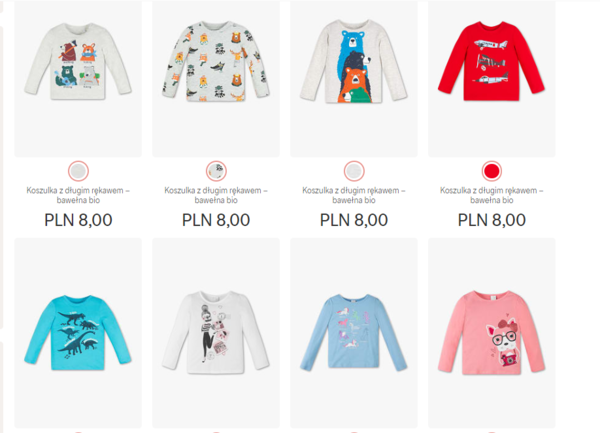Open the white shirt with girl illustration
600x433 pixels.
tap(216, 333)
